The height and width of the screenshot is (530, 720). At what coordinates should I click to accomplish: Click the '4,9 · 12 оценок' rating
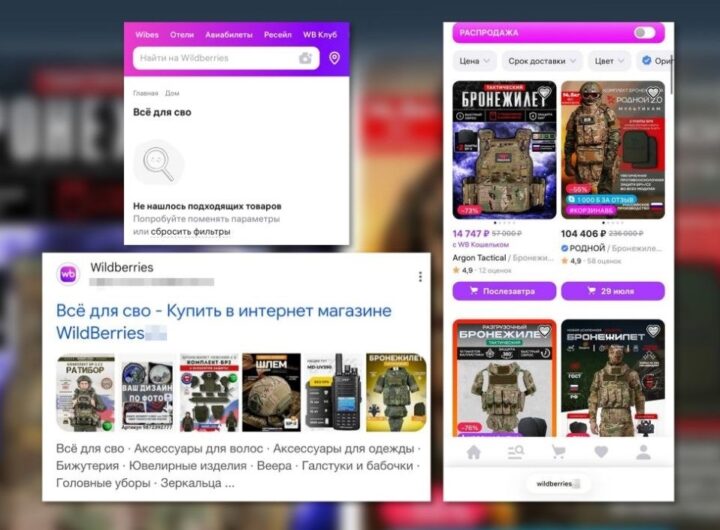point(482,271)
